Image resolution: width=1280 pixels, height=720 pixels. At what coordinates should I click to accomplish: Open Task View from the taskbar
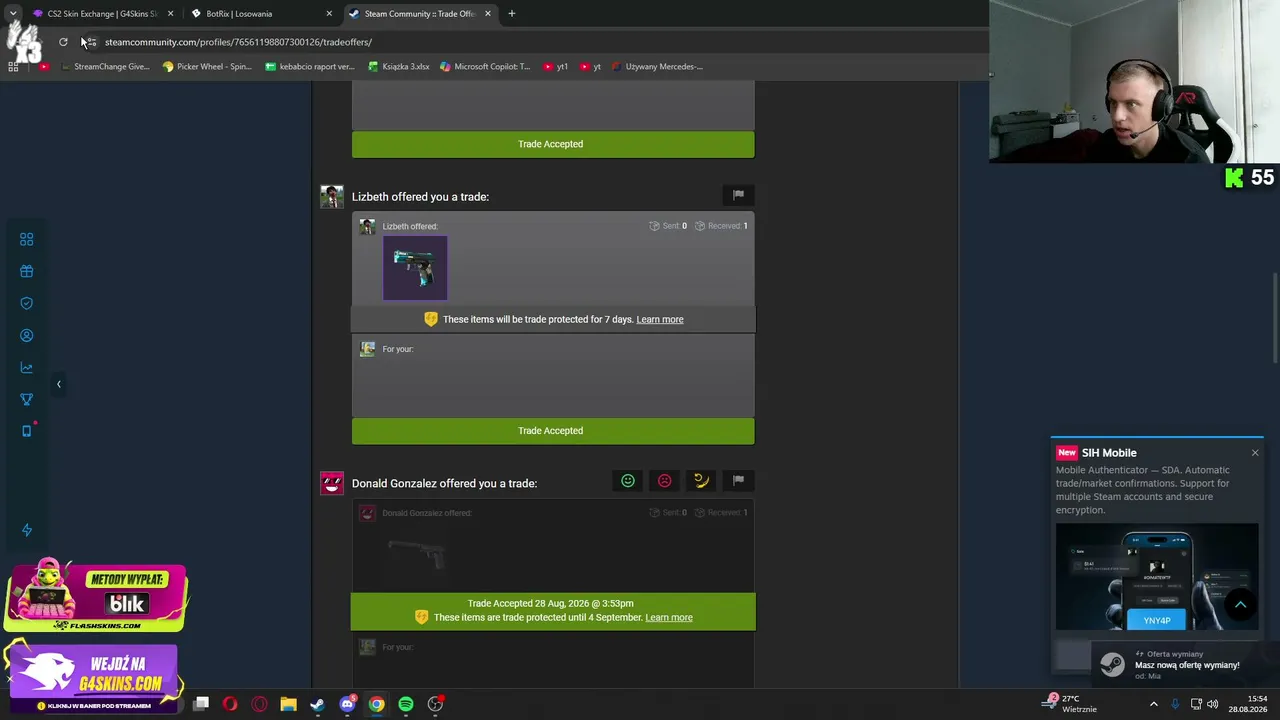click(x=201, y=704)
